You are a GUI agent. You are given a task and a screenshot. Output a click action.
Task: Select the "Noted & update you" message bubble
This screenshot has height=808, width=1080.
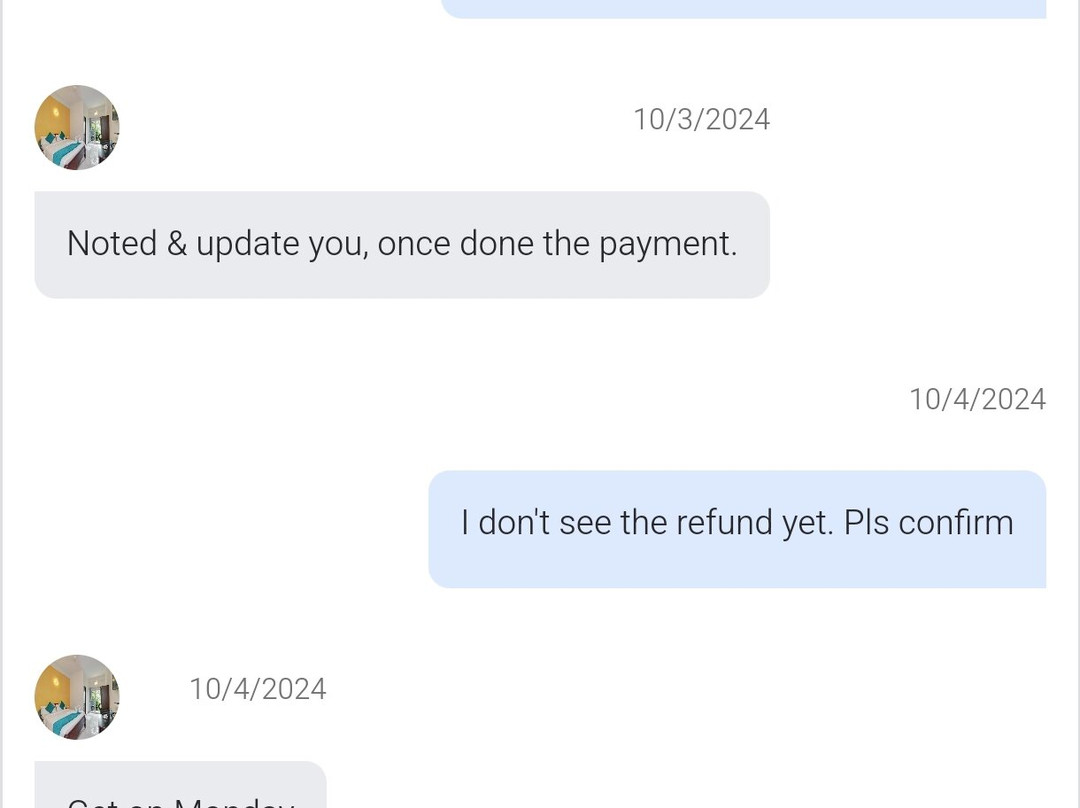coord(401,245)
